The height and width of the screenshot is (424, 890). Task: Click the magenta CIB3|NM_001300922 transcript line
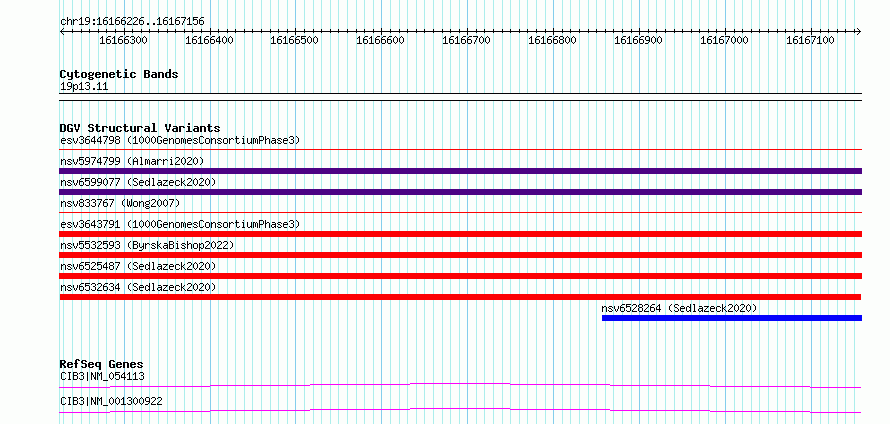tap(460, 410)
